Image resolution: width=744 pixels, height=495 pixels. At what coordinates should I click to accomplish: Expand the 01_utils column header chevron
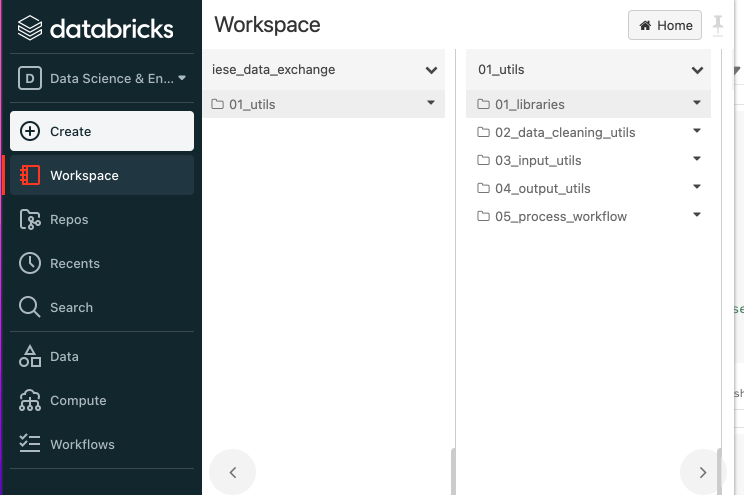point(697,70)
